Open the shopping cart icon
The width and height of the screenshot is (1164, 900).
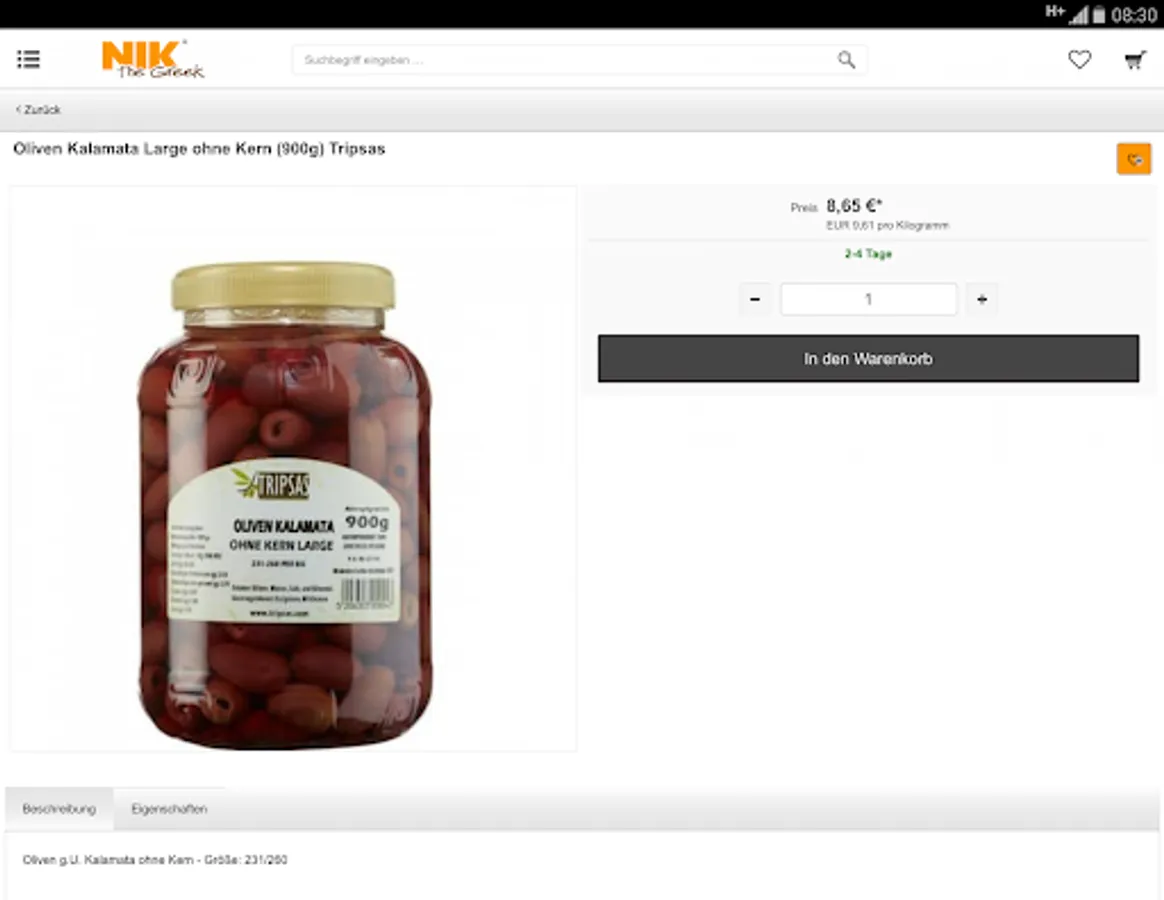[x=1135, y=60]
